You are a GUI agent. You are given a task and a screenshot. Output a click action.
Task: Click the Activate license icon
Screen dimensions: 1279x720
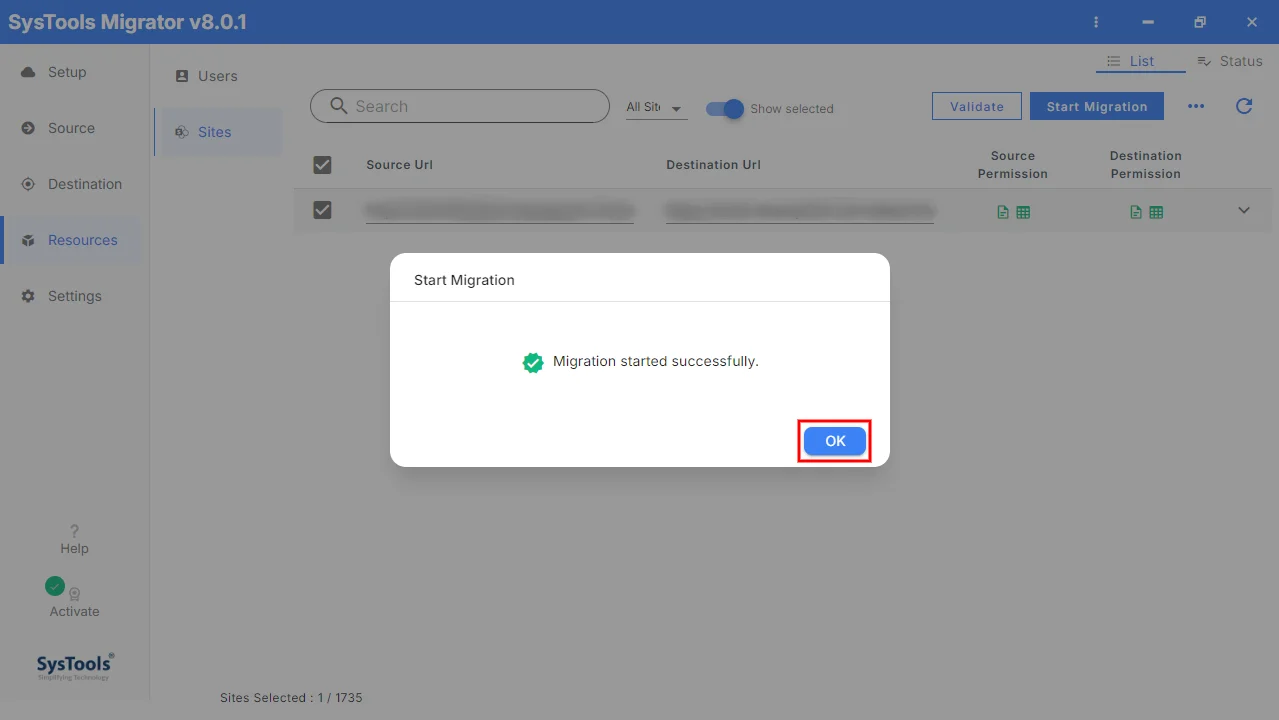74,594
